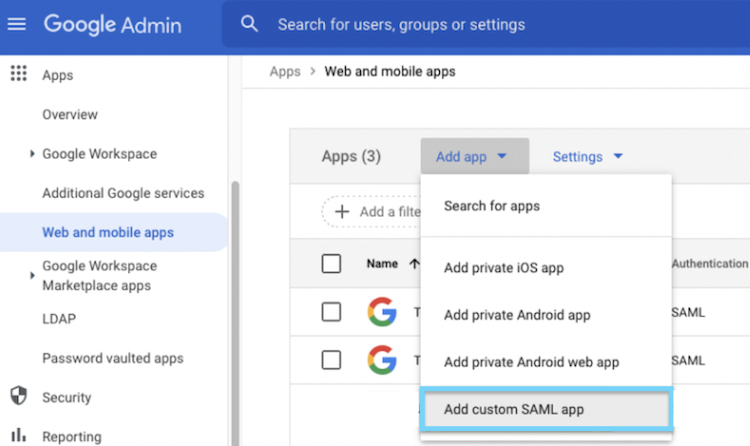Sort by Name using the arrow icon

(414, 264)
